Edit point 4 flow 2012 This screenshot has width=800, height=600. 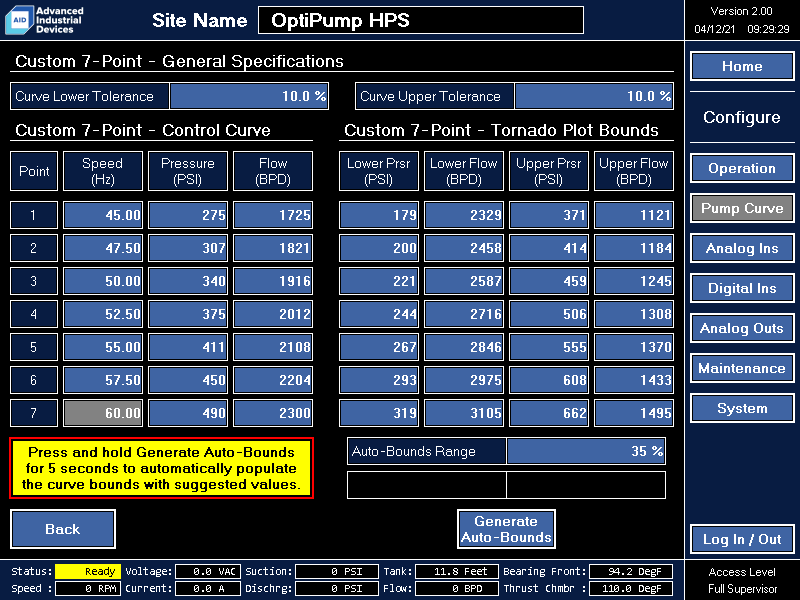tap(273, 314)
